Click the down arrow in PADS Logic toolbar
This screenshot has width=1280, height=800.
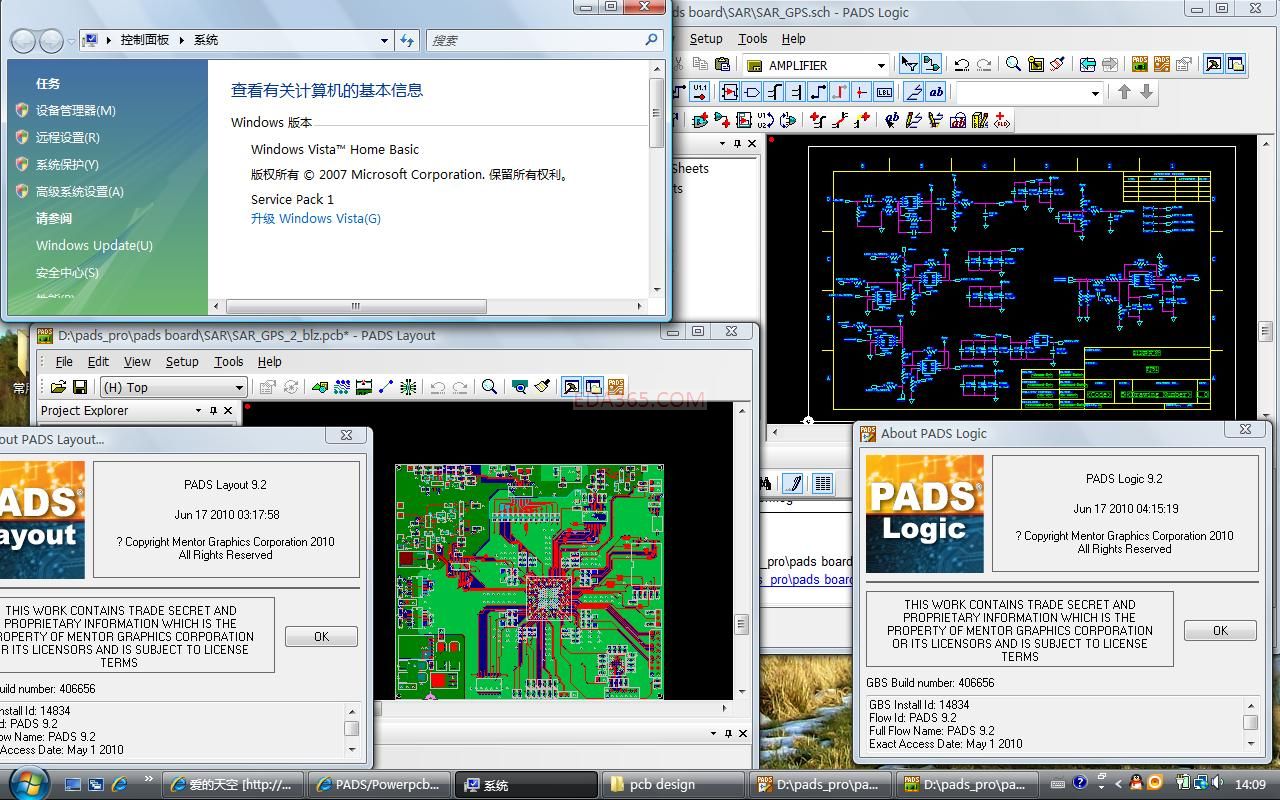[x=1146, y=92]
